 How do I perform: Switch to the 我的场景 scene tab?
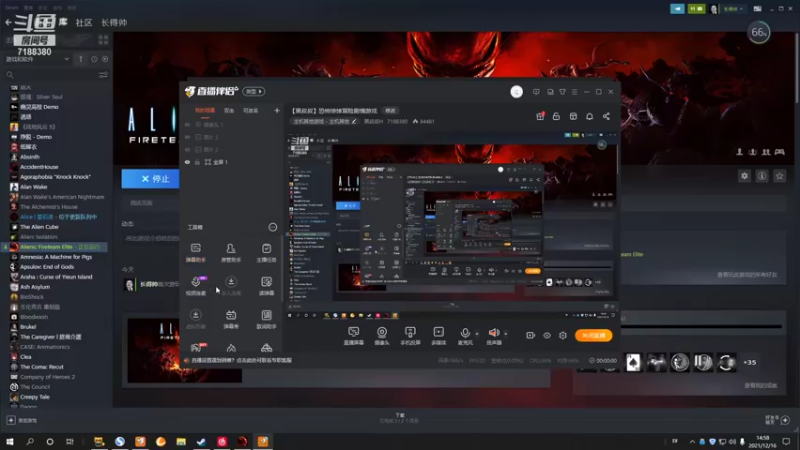click(x=205, y=110)
